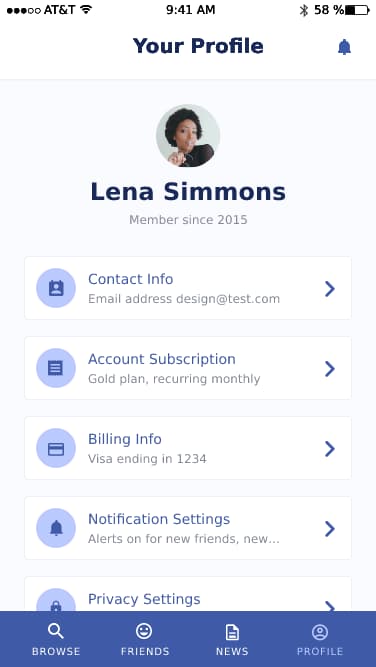Tap the Browse magnifier icon
This screenshot has width=376, height=667.
click(56, 632)
